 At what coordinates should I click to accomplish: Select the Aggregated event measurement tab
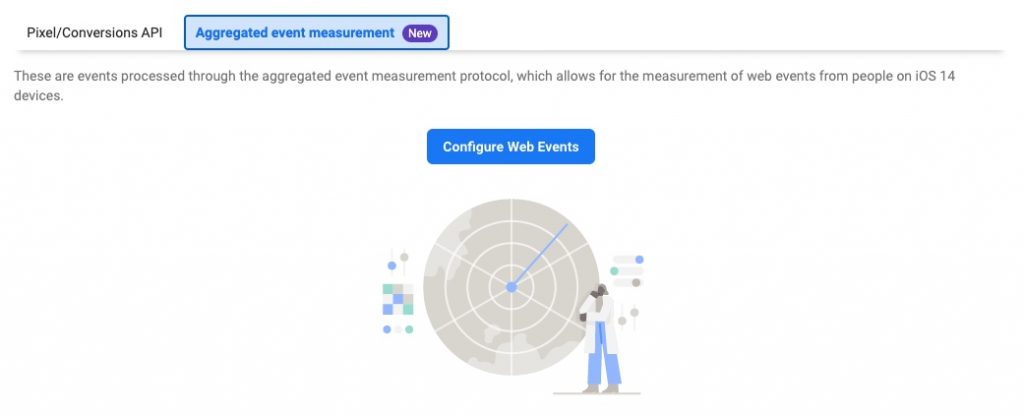(317, 33)
